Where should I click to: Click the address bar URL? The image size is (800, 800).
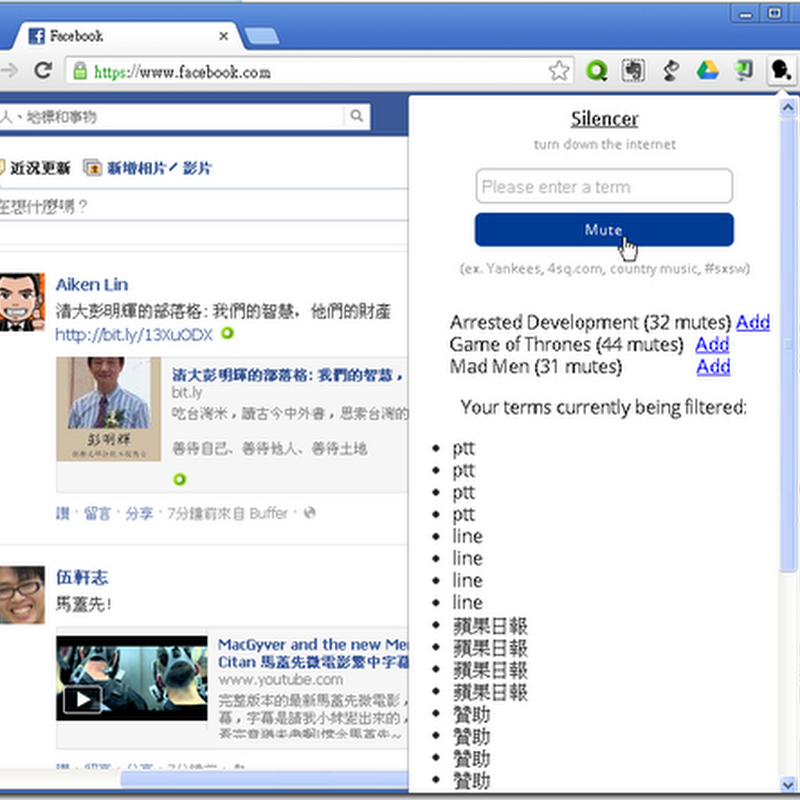coord(182,72)
